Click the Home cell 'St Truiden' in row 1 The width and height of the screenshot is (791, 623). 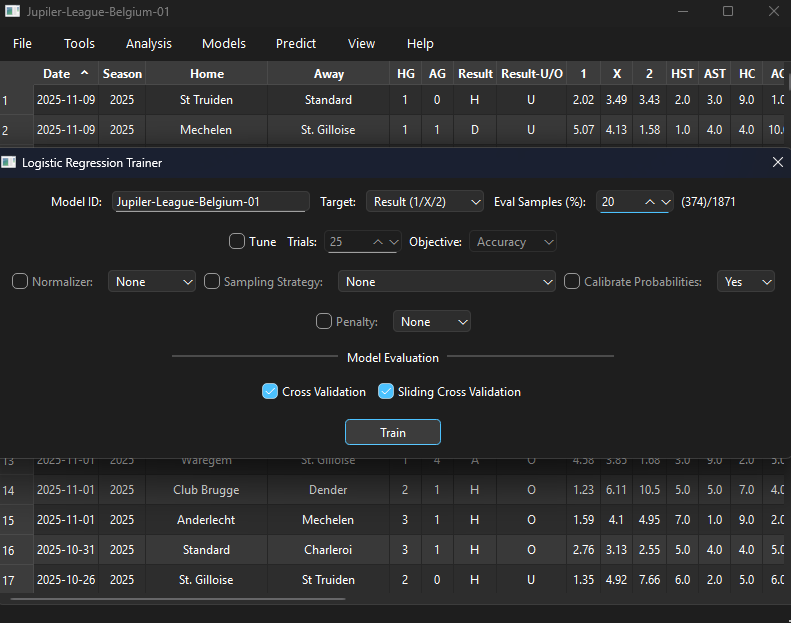pyautogui.click(x=206, y=100)
